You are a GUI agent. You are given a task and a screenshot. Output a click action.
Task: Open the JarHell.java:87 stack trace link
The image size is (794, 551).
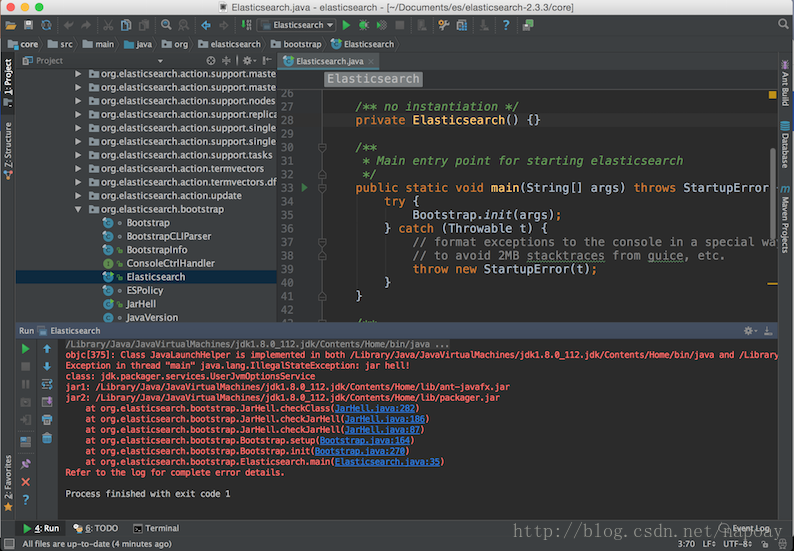click(382, 429)
